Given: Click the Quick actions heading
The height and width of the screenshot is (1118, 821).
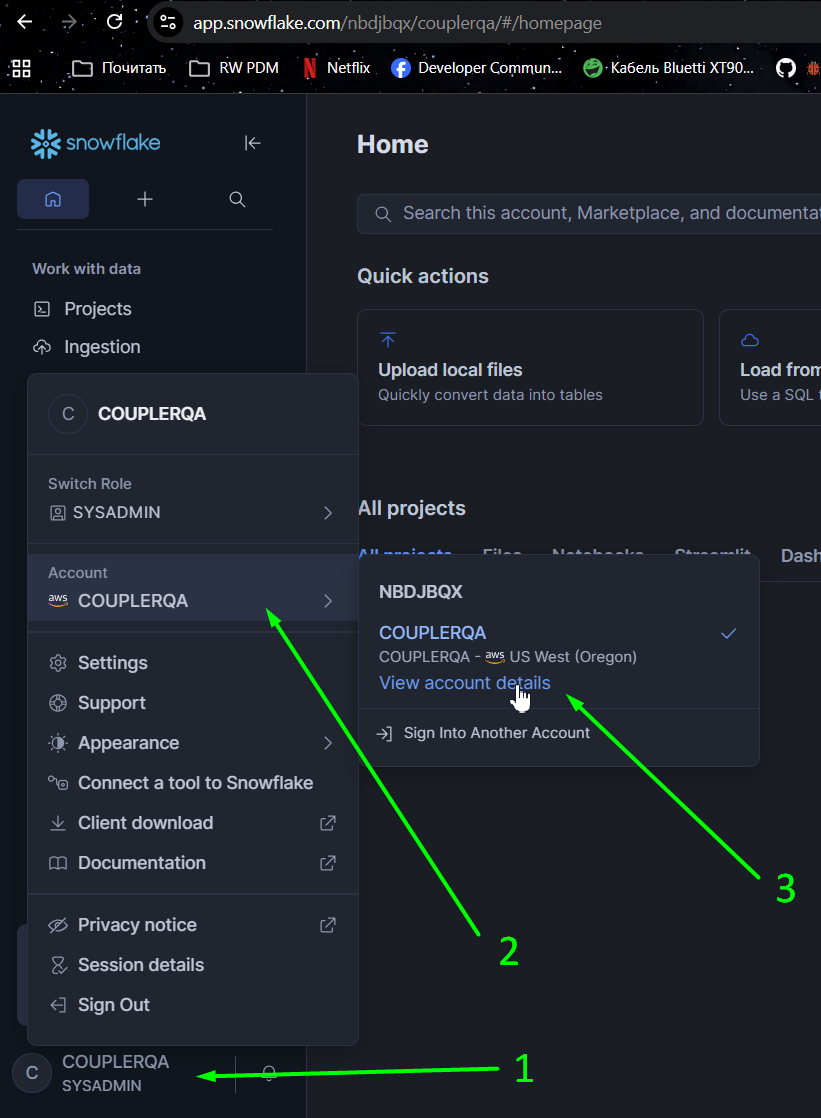Looking at the screenshot, I should coord(423,276).
